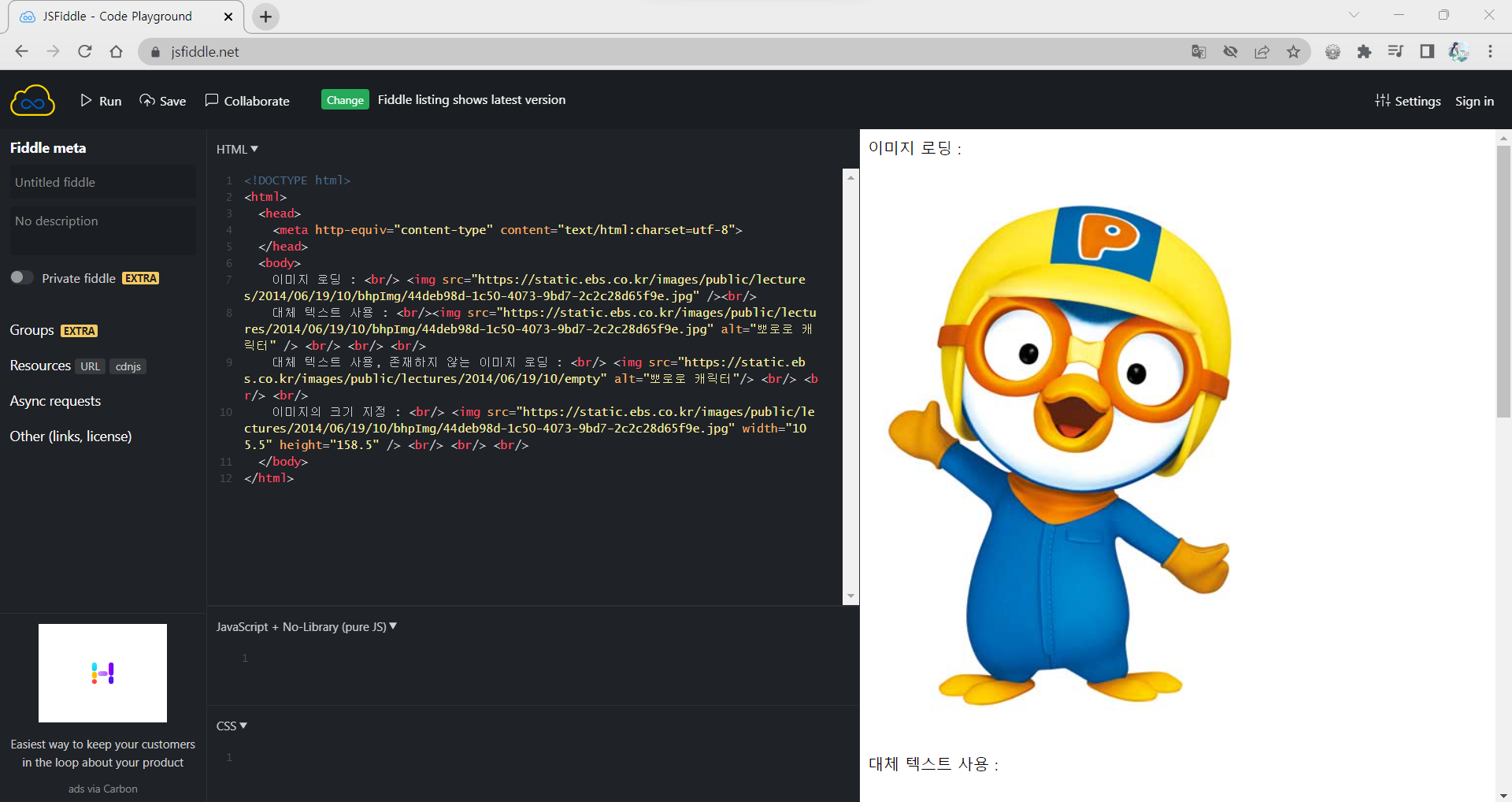Open the HTML panel dropdown
The height and width of the screenshot is (802, 1512).
237,149
